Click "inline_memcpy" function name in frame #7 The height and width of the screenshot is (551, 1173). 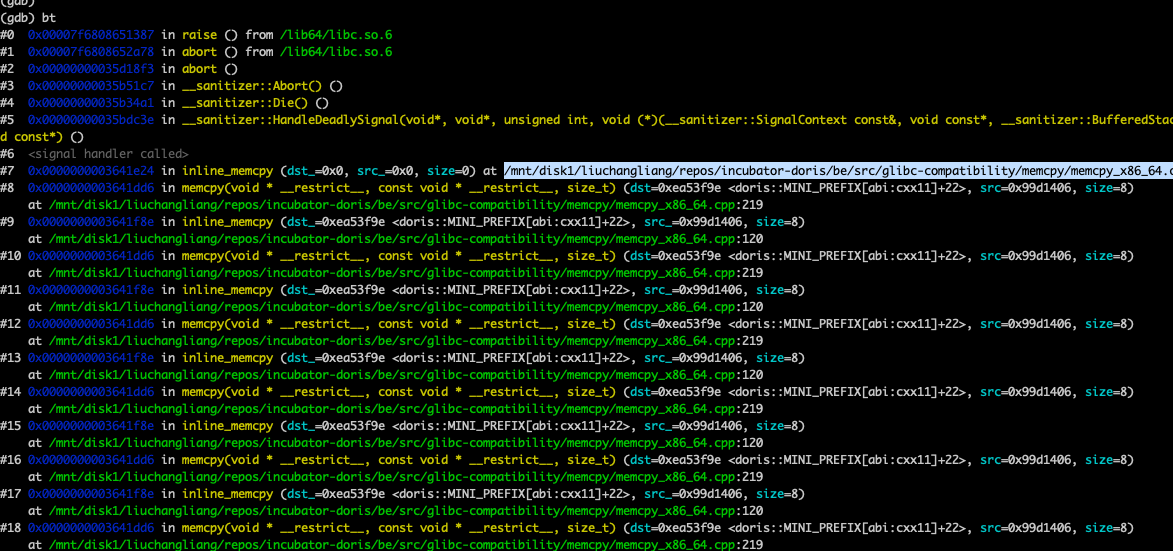pyautogui.click(x=227, y=170)
